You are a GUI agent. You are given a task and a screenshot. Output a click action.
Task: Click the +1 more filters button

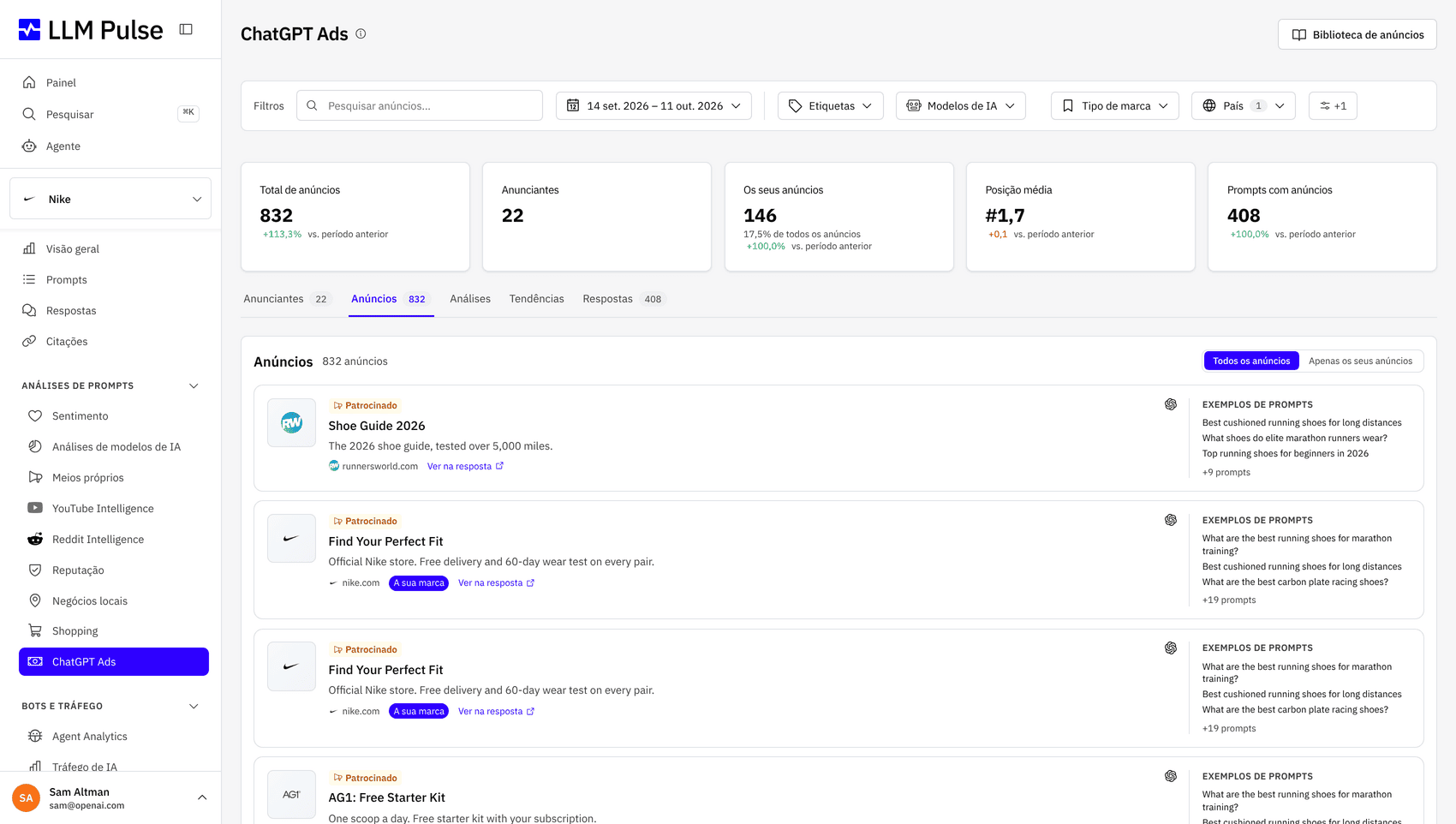[1333, 106]
